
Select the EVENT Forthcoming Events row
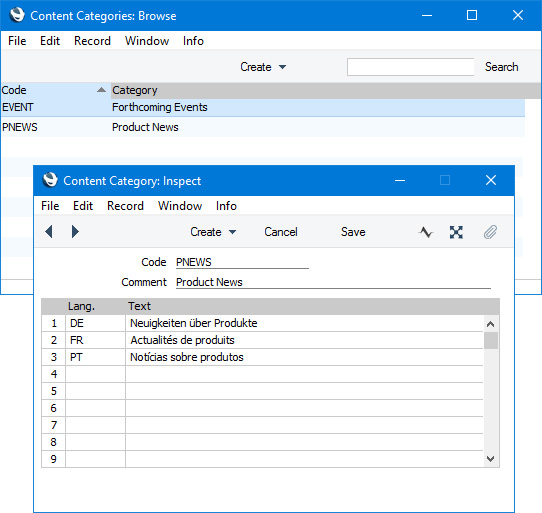[263, 107]
